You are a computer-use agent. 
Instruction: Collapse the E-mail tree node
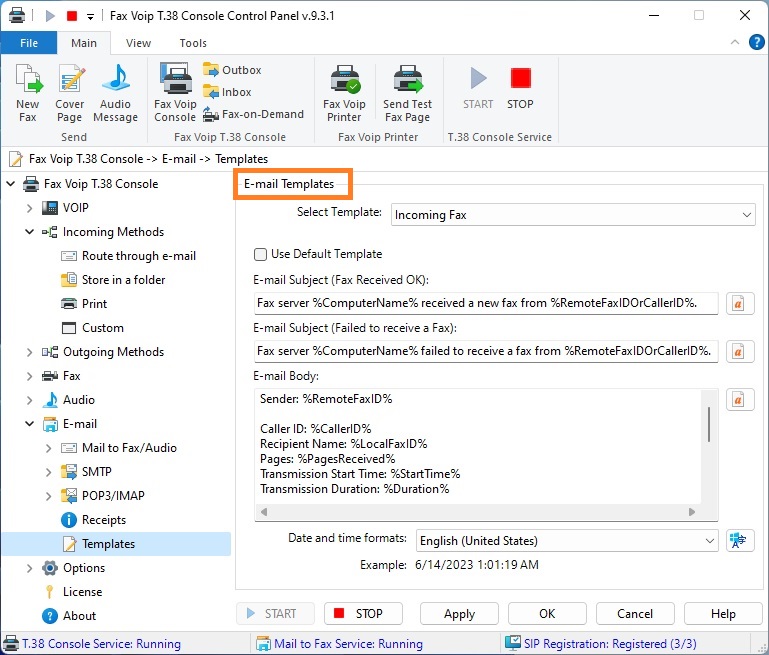(x=30, y=424)
